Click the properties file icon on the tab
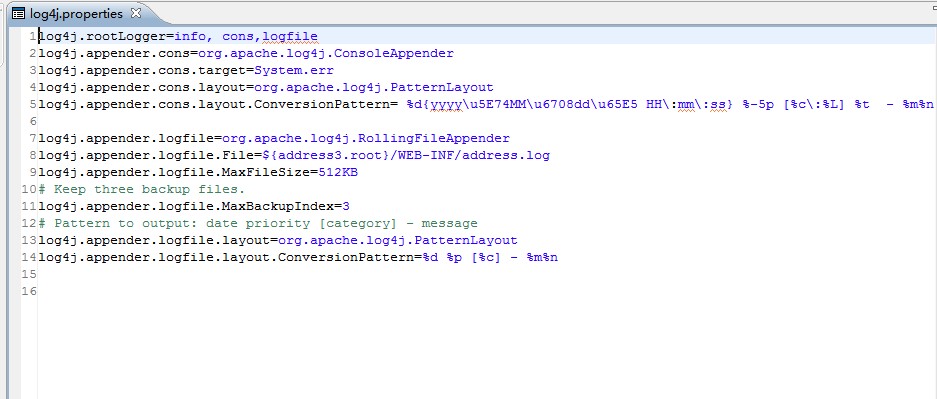The height and width of the screenshot is (399, 937). (18, 13)
